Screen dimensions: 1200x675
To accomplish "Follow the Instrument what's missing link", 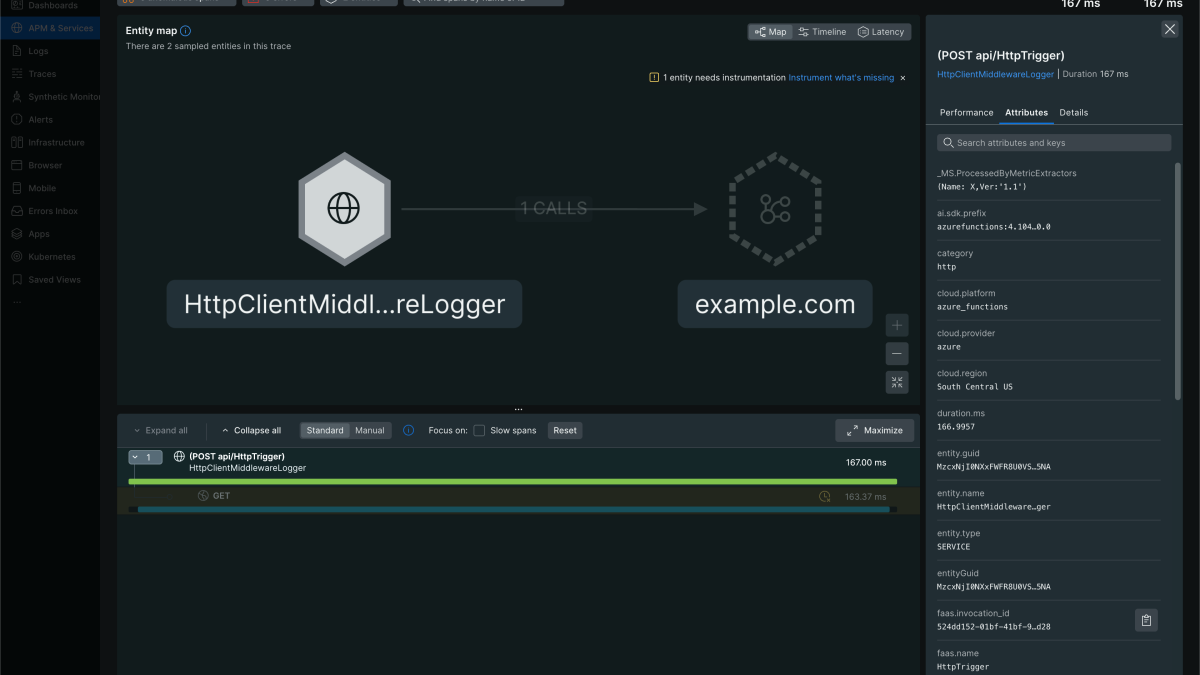I will point(841,78).
